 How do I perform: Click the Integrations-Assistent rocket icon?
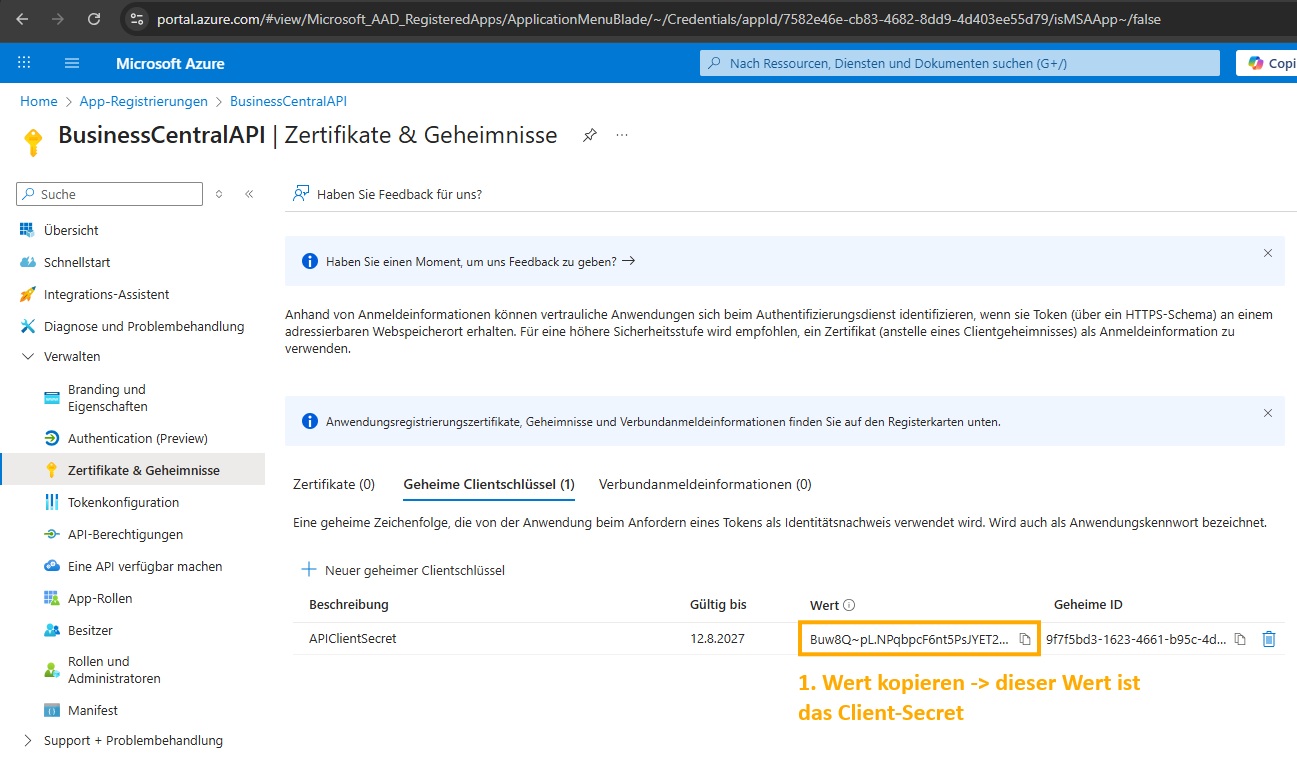pyautogui.click(x=27, y=294)
